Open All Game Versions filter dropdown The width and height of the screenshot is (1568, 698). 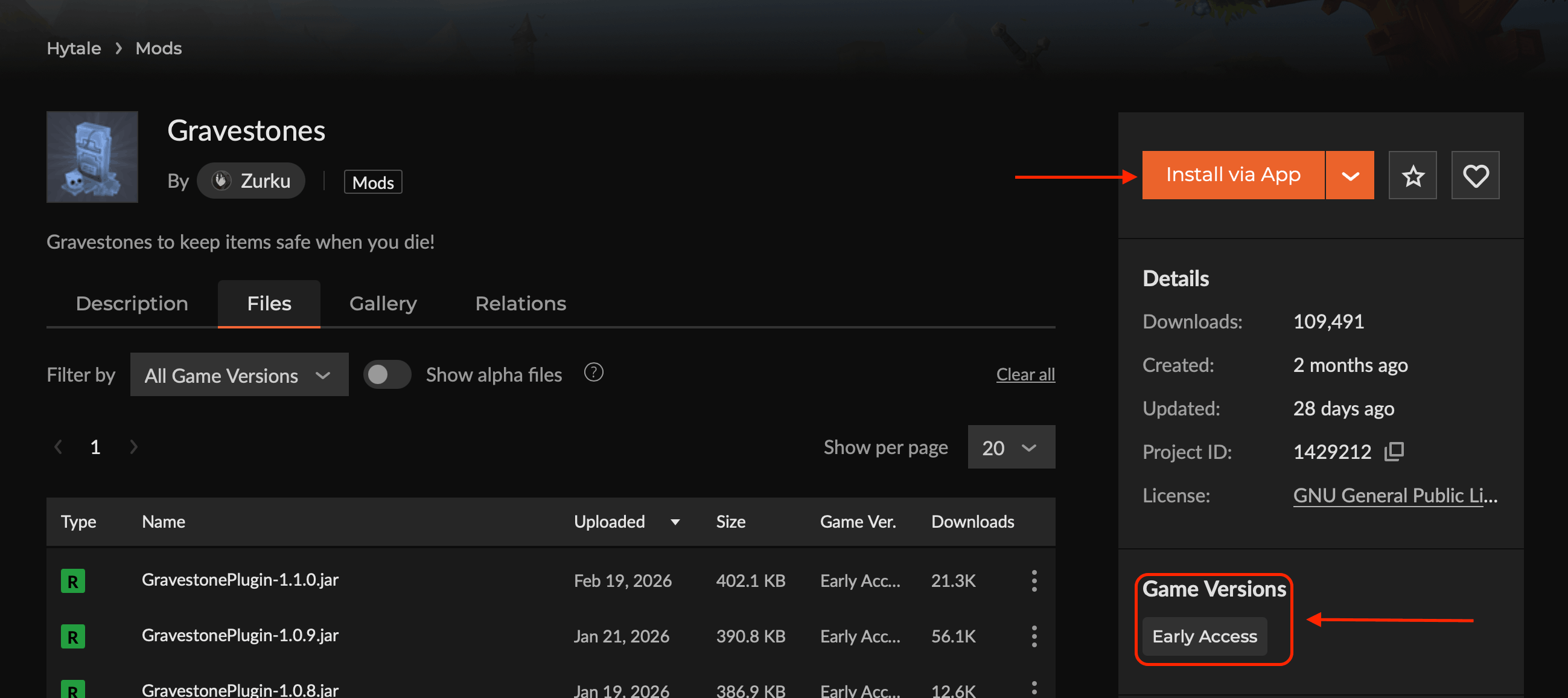(238, 374)
